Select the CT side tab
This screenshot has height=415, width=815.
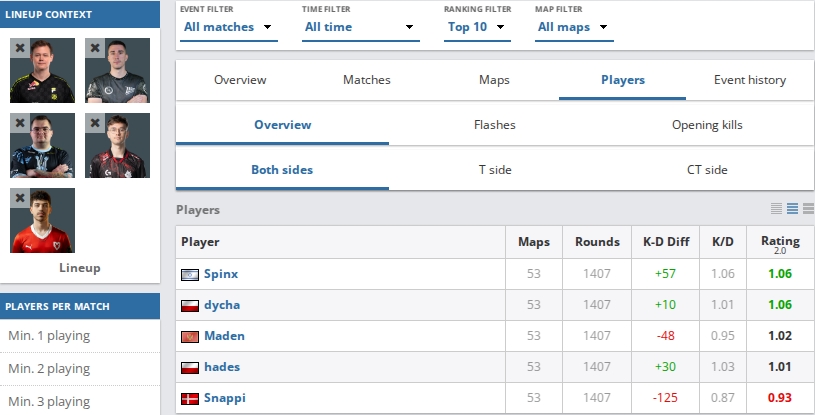[707, 170]
